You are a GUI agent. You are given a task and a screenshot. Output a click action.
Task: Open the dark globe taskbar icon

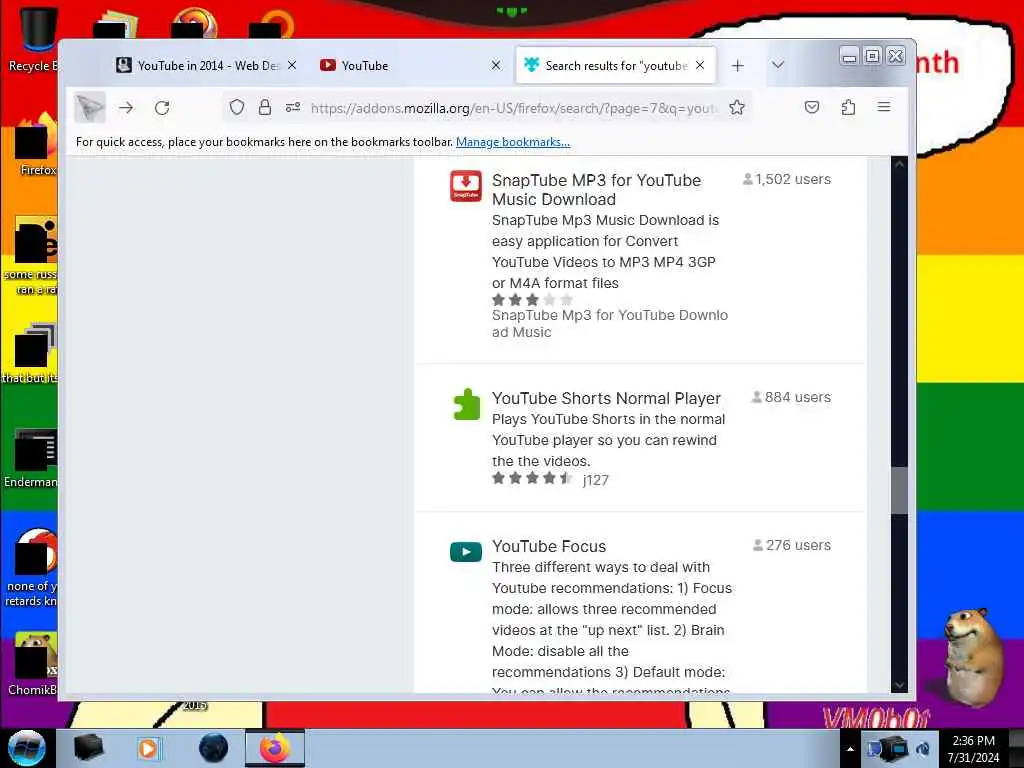coord(213,748)
